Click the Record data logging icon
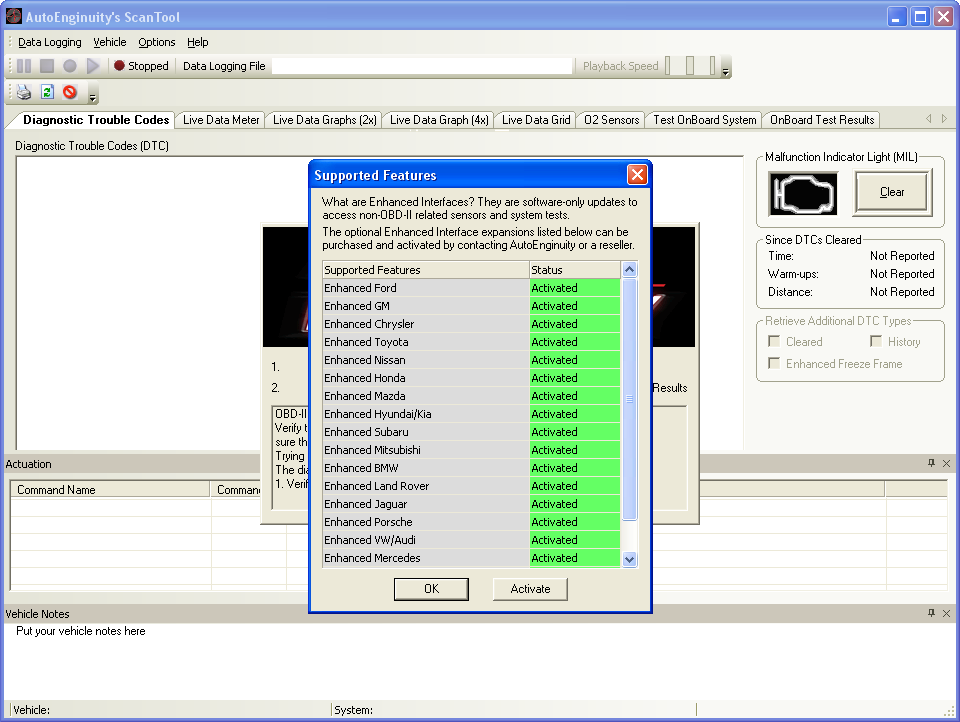Image resolution: width=960 pixels, height=722 pixels. coord(70,66)
